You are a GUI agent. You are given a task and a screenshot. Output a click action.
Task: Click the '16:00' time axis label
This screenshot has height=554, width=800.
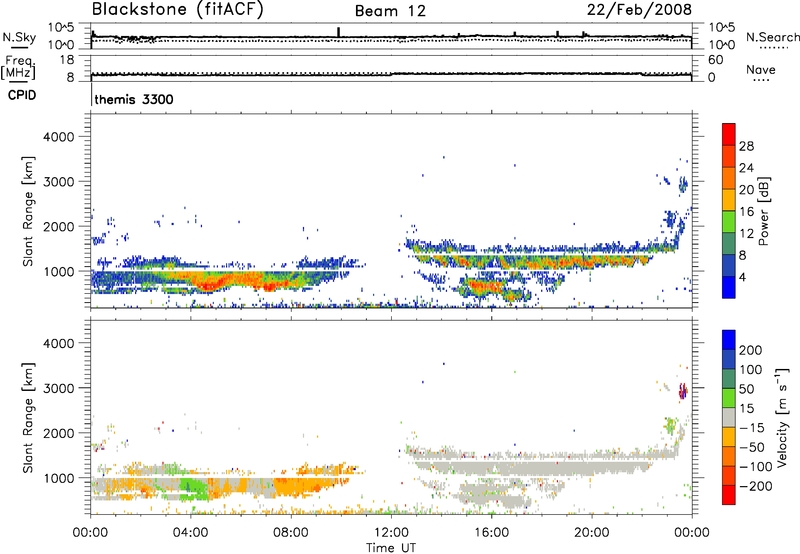pos(491,533)
